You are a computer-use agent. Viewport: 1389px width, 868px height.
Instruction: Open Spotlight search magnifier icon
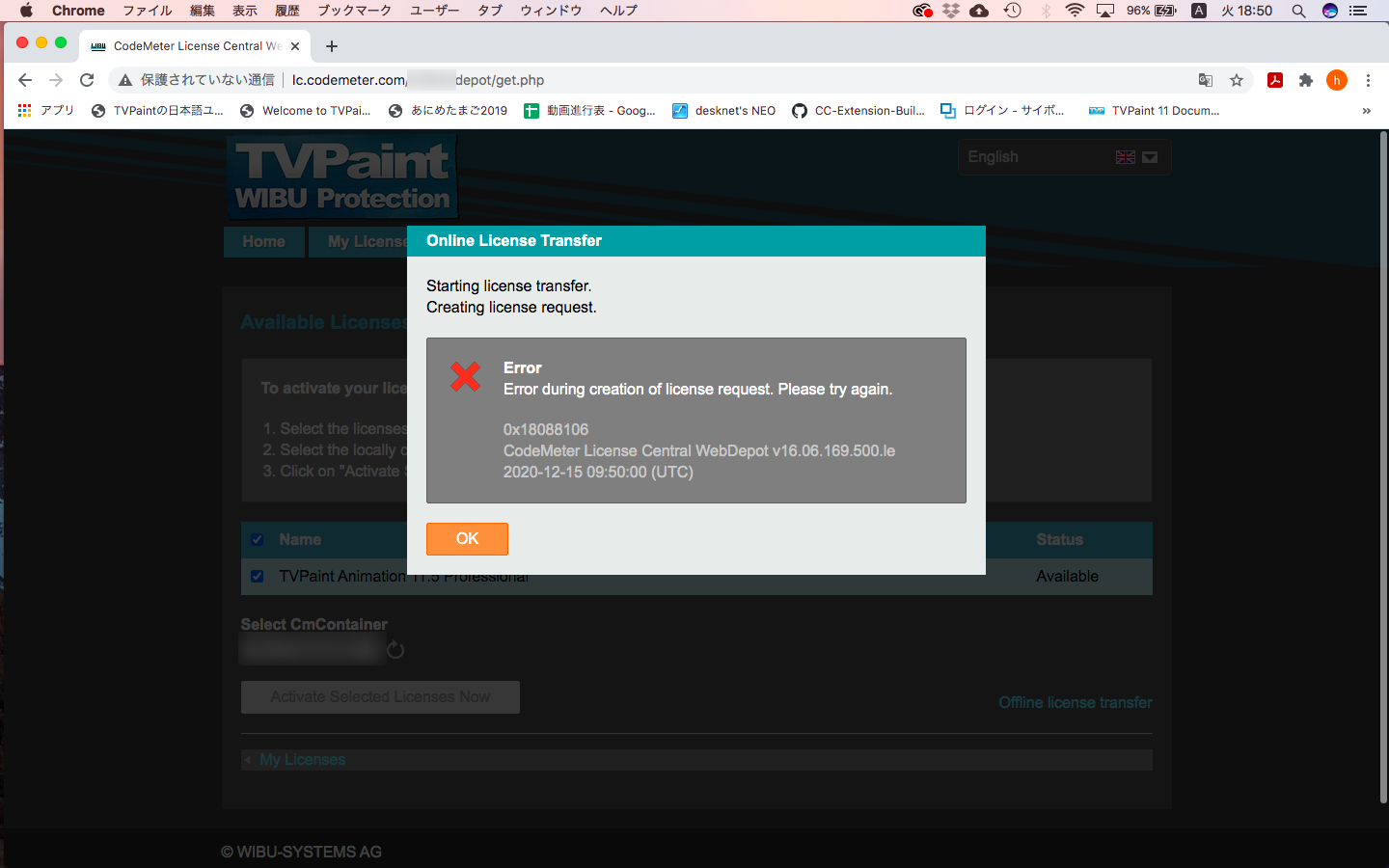(x=1298, y=11)
